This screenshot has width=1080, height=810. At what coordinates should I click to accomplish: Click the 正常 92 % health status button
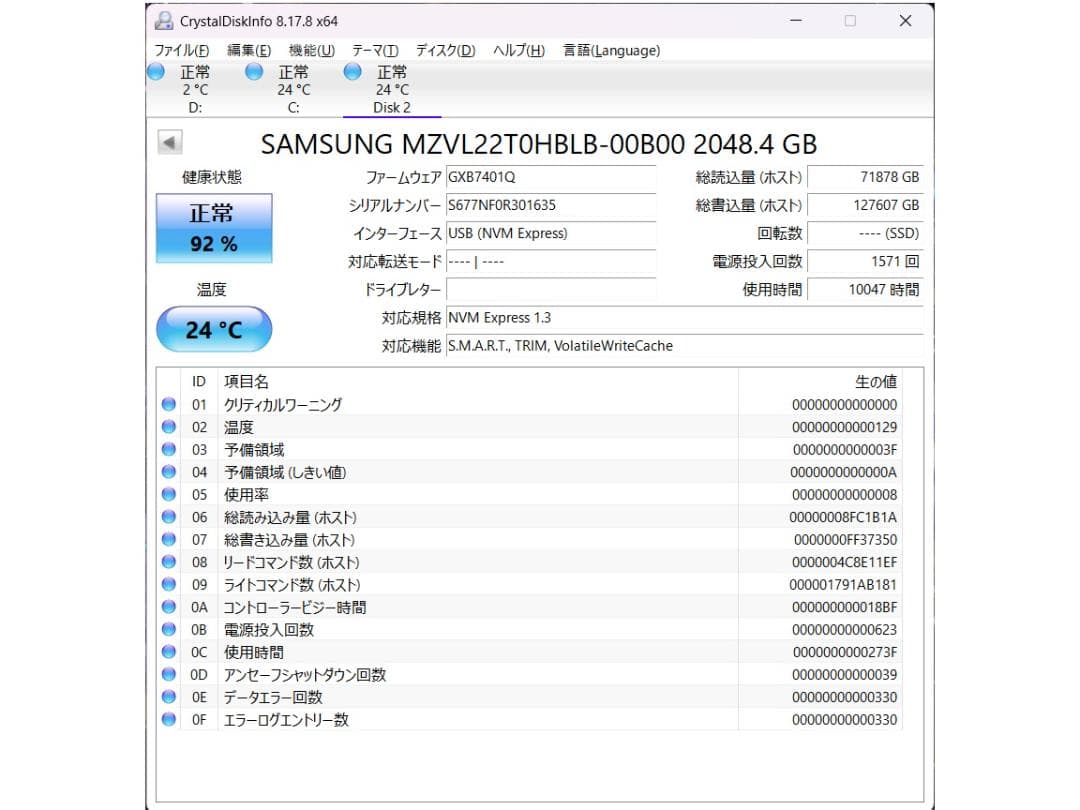pyautogui.click(x=214, y=228)
